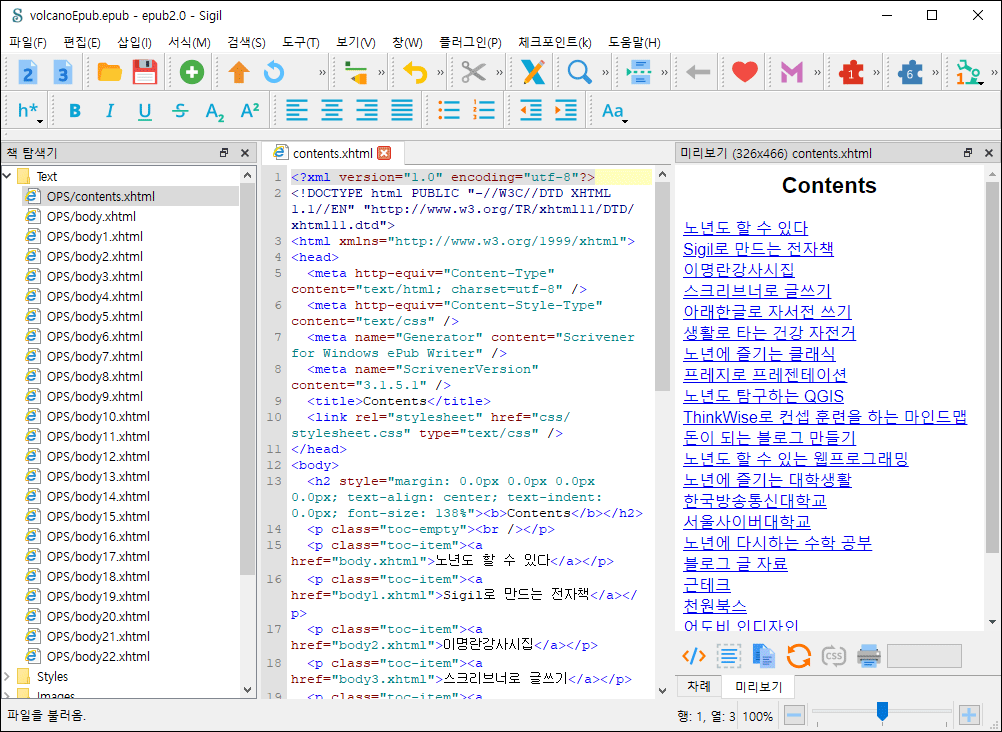Open find with magnifier icon
This screenshot has height=732, width=1002.
coord(580,72)
